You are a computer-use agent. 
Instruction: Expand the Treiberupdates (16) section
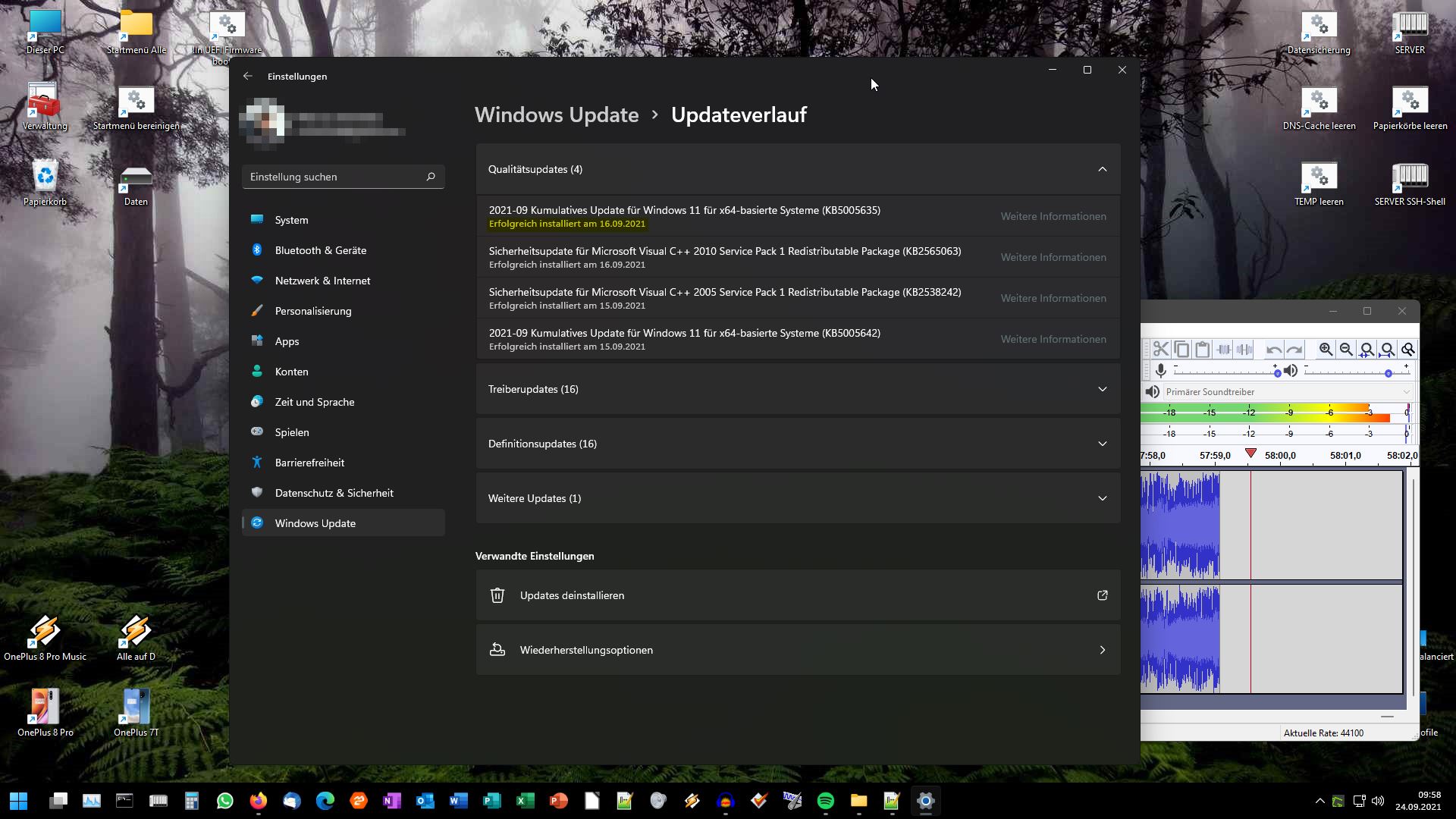(x=798, y=389)
